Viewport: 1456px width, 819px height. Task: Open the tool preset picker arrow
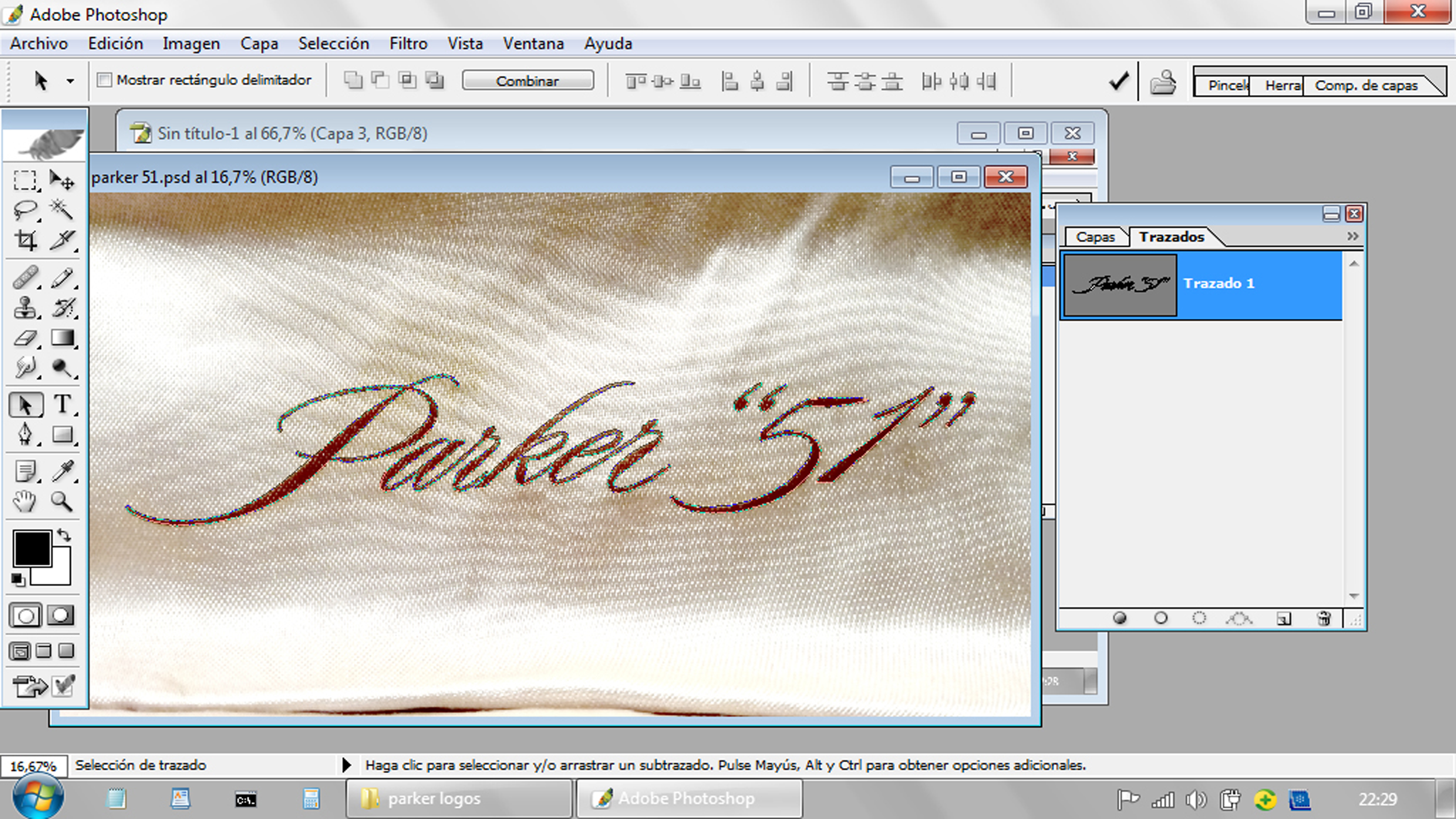[70, 81]
